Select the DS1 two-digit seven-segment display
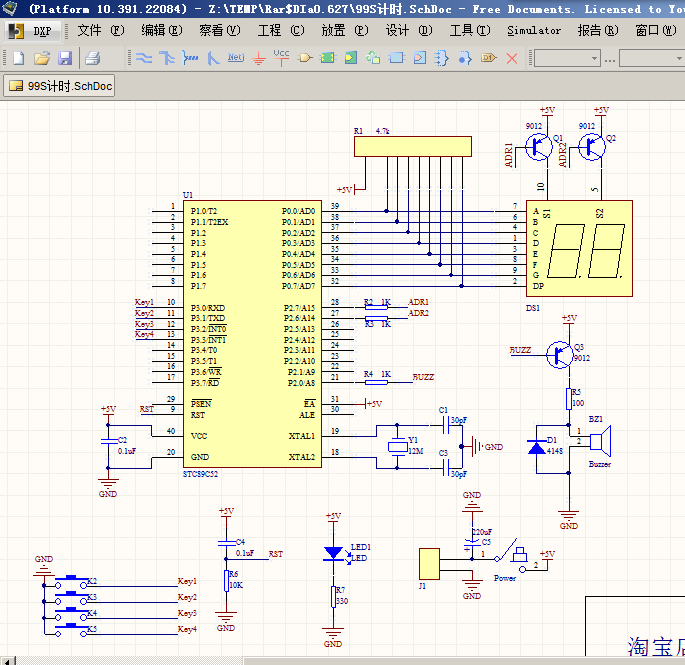Viewport: 685px width, 665px height. [x=579, y=248]
